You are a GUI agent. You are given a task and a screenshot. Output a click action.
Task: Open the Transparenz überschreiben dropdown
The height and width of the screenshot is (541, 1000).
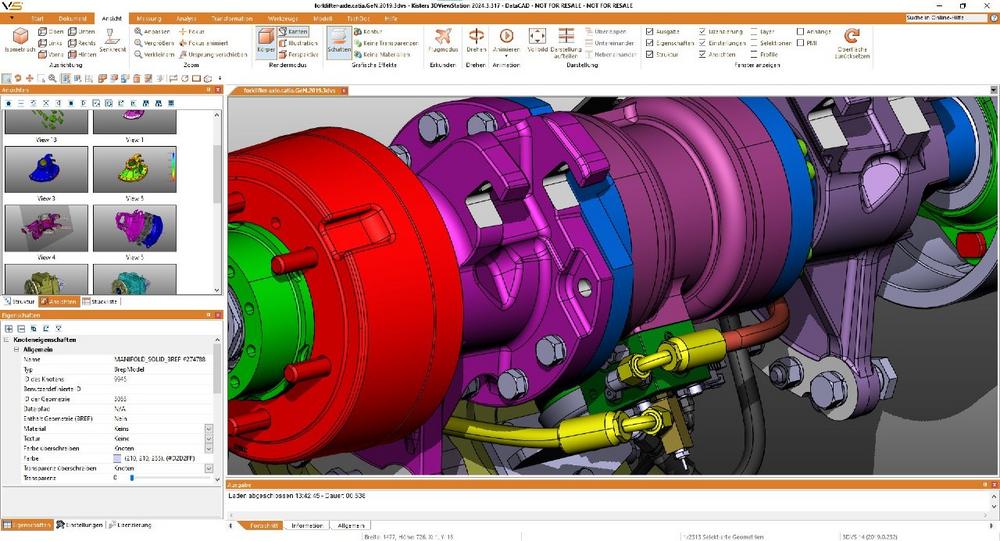209,468
